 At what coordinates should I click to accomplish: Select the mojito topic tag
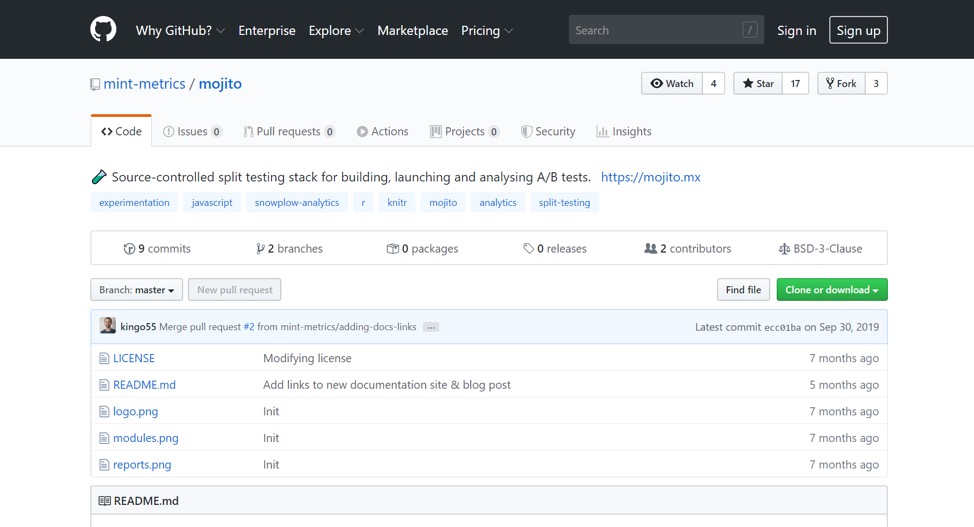click(x=443, y=203)
